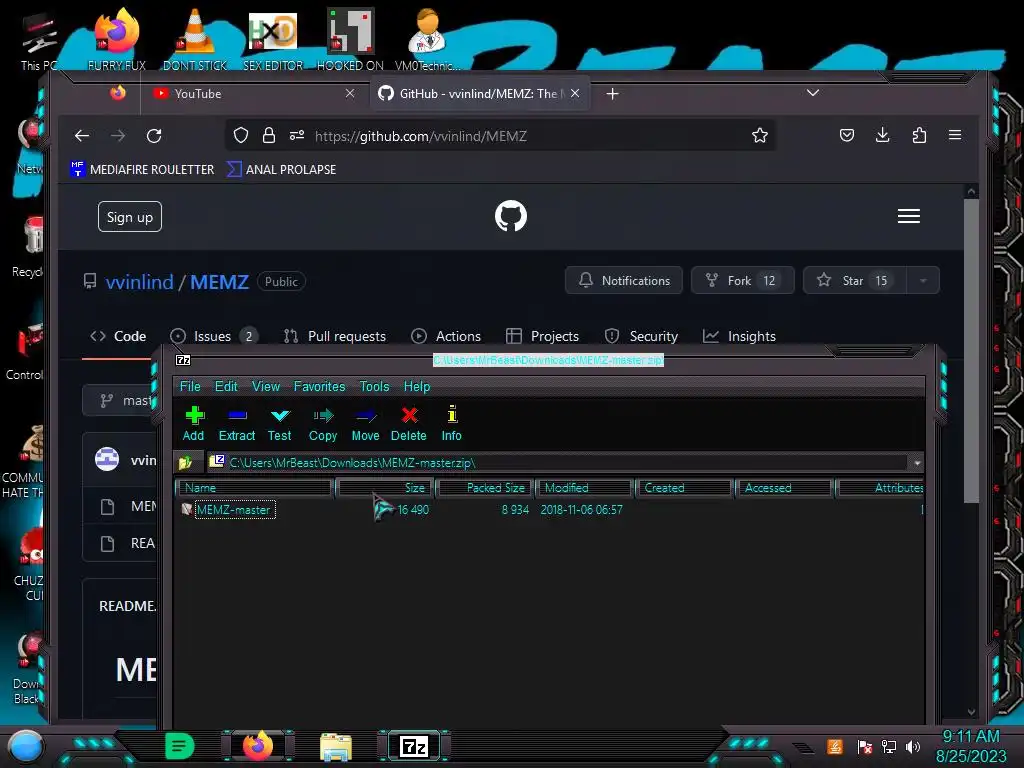The width and height of the screenshot is (1024, 768).
Task: Bookmark this page with the star icon
Action: pyautogui.click(x=760, y=136)
